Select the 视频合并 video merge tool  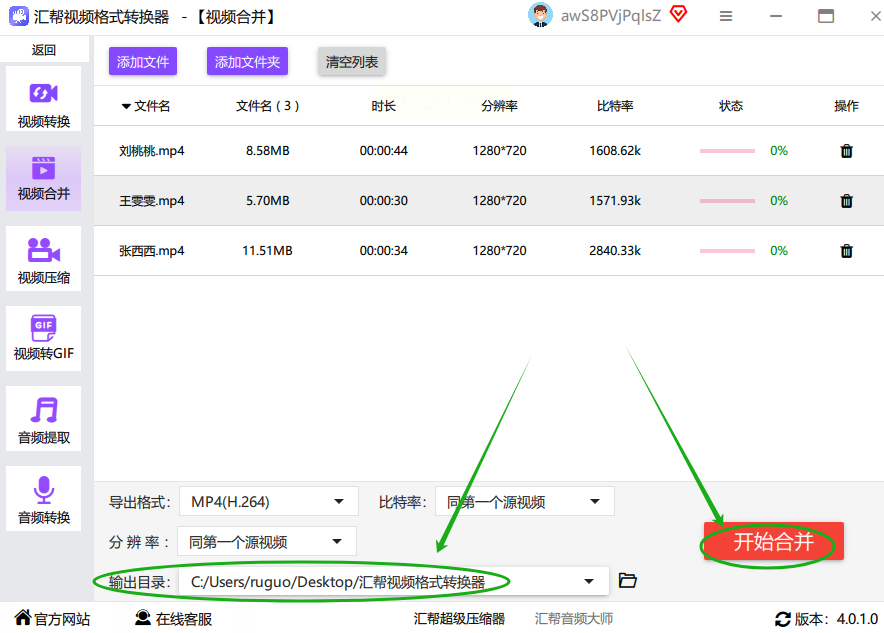click(x=43, y=179)
